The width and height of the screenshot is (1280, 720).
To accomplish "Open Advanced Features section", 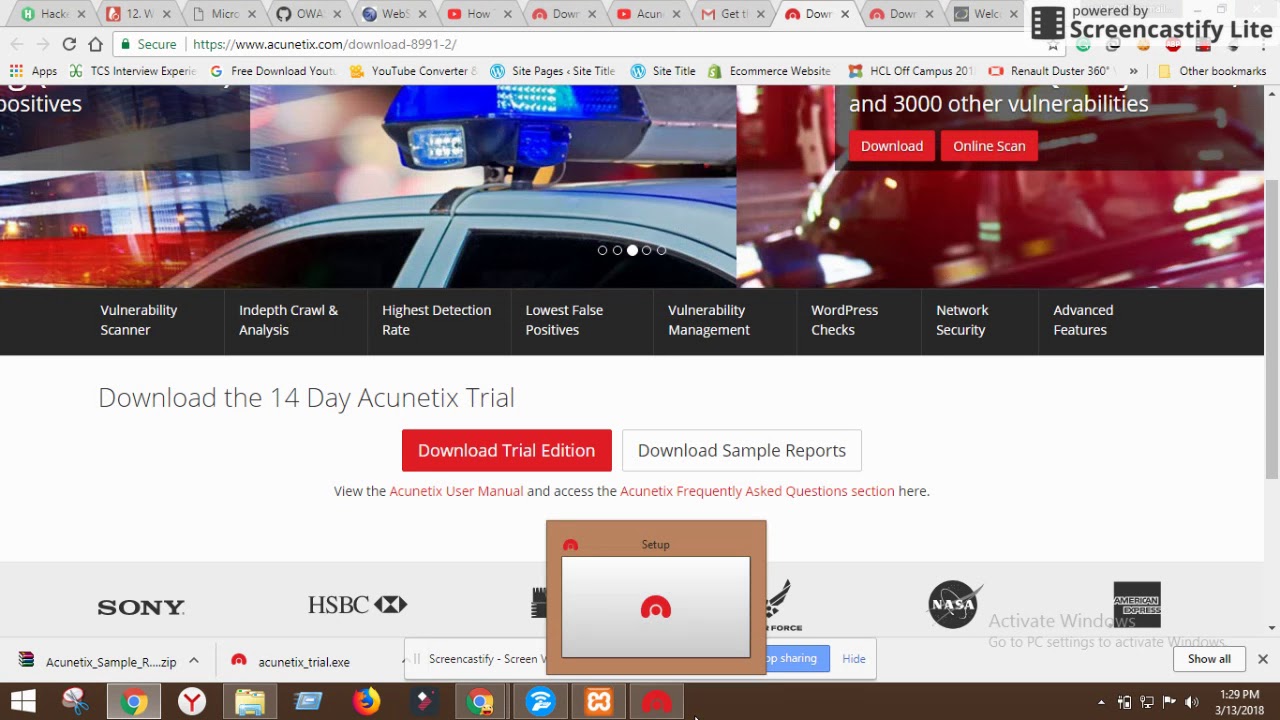I will coord(1083,320).
